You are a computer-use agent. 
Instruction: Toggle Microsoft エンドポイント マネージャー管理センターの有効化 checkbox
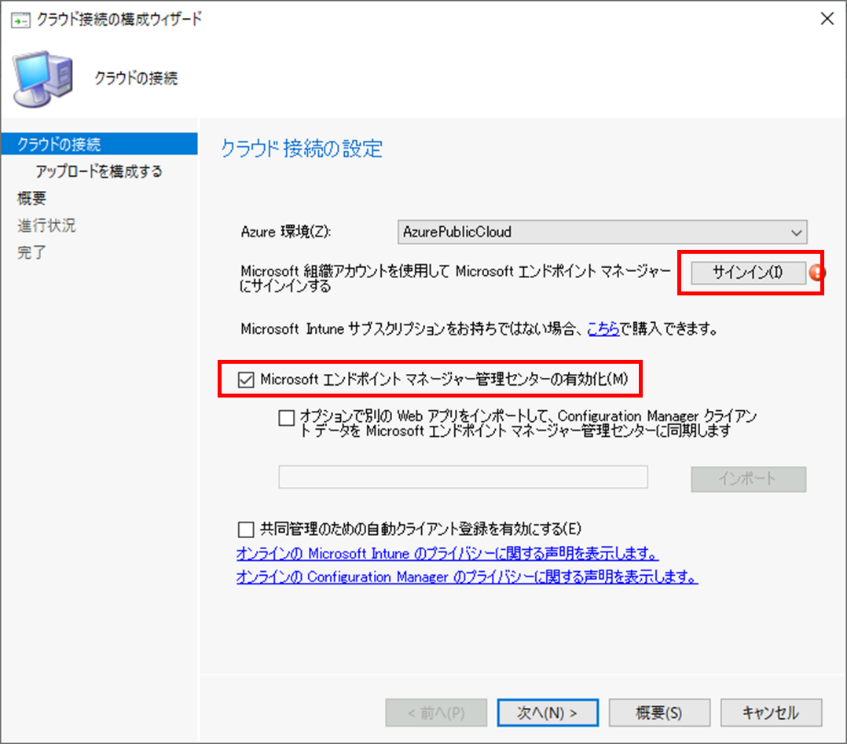pyautogui.click(x=246, y=380)
